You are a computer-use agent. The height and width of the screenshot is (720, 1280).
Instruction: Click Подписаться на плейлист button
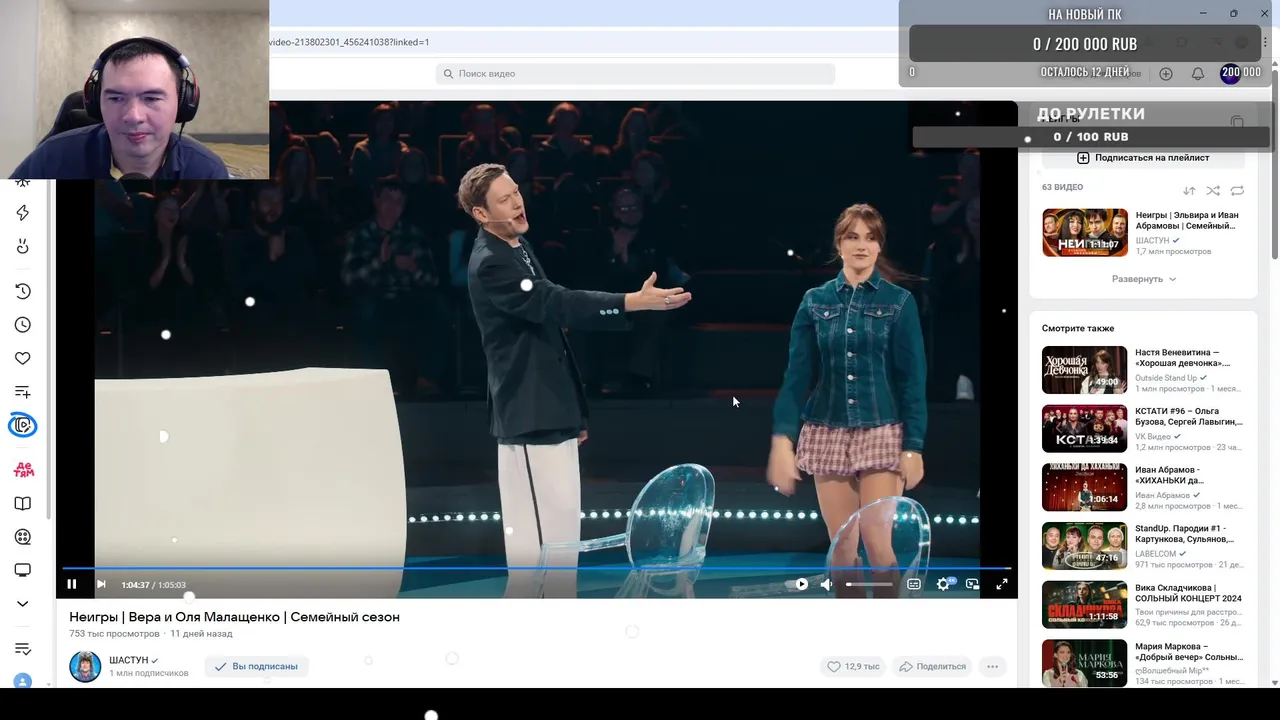tap(1143, 158)
